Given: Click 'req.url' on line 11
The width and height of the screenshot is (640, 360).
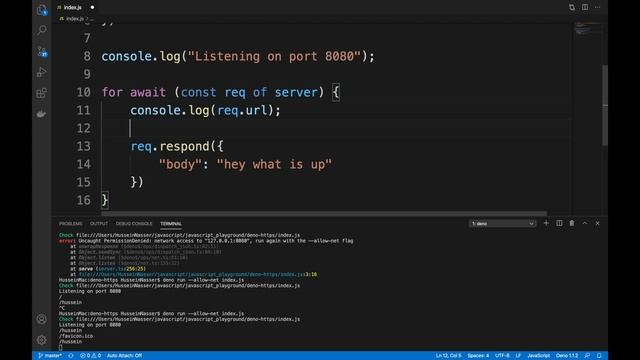Looking at the screenshot, I should pyautogui.click(x=242, y=110).
